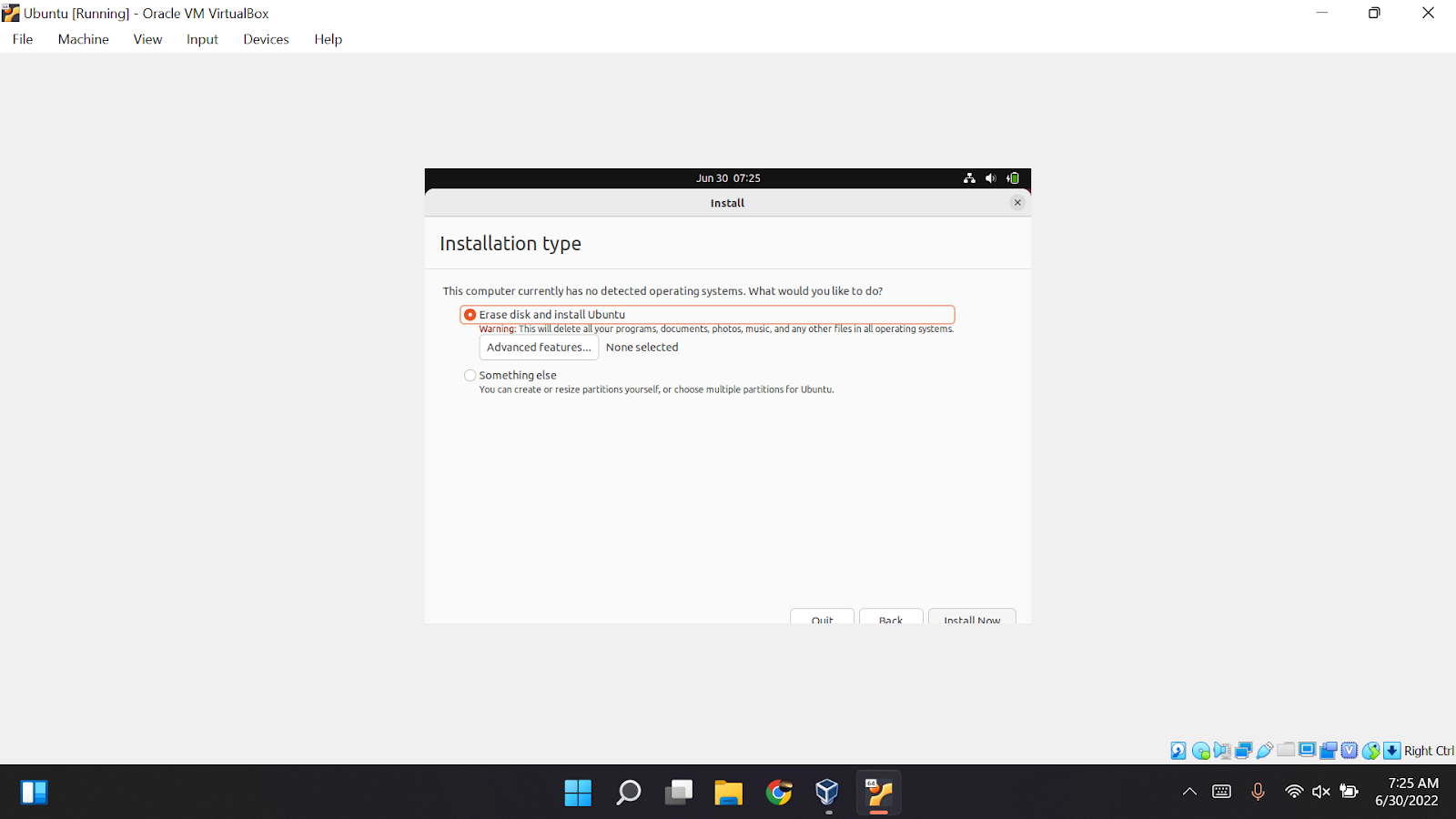Click the Quit button in installer

(x=822, y=617)
